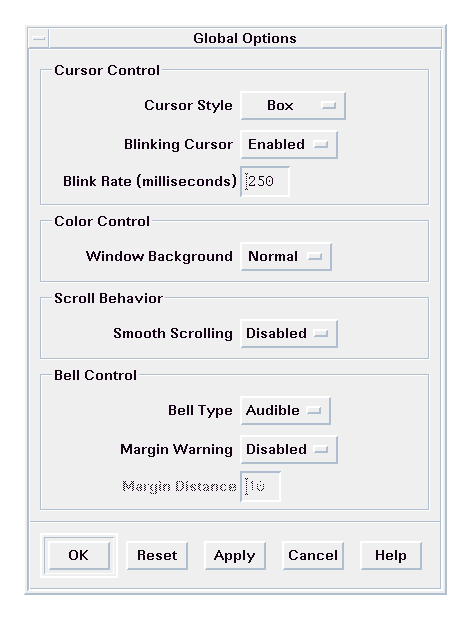Change the Margin Warning Disabled setting
The width and height of the screenshot is (471, 619).
tap(289, 450)
